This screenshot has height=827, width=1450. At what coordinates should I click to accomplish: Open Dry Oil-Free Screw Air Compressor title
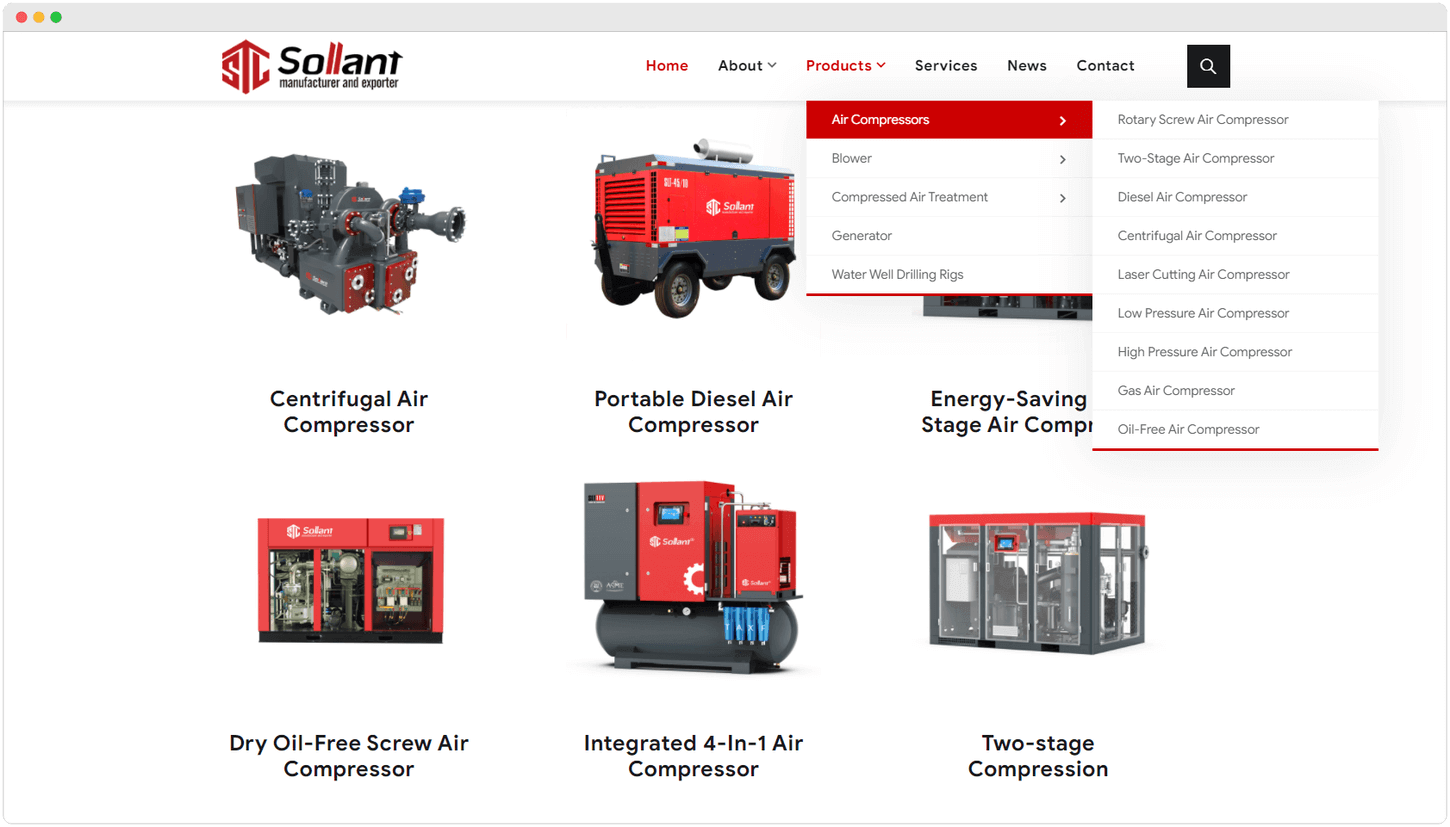349,756
